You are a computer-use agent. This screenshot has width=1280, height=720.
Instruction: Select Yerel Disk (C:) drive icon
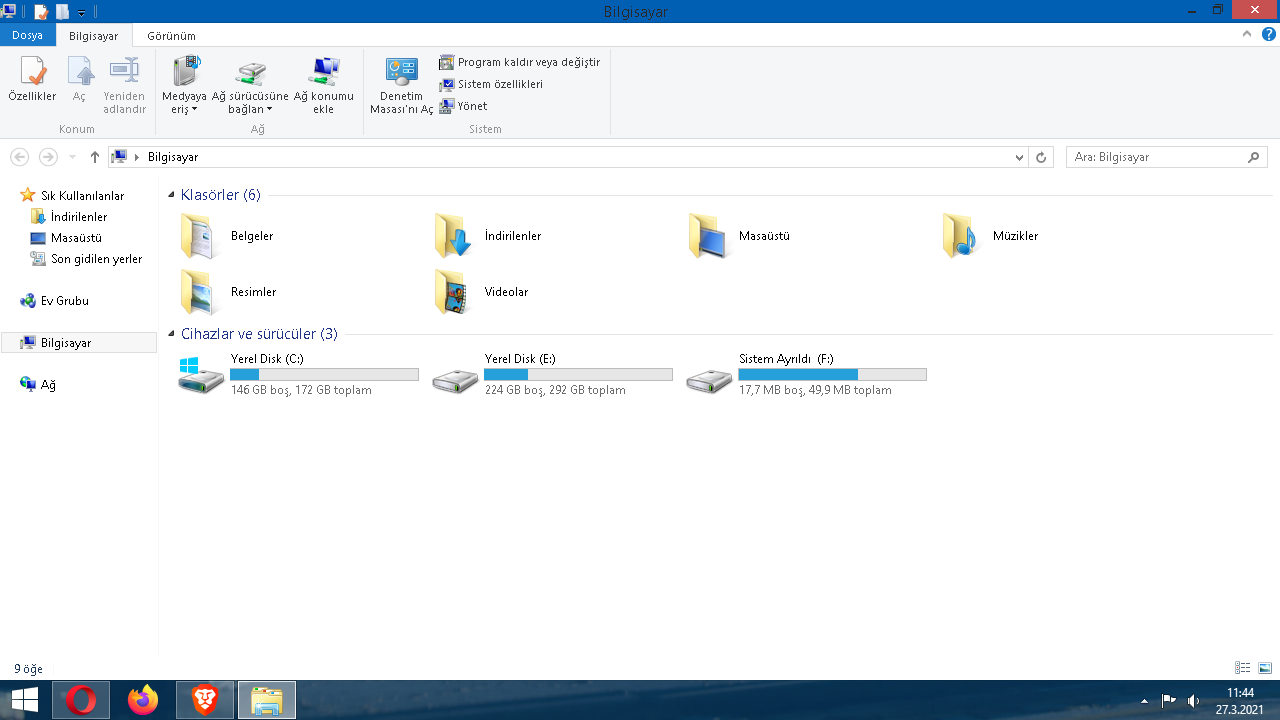(201, 375)
